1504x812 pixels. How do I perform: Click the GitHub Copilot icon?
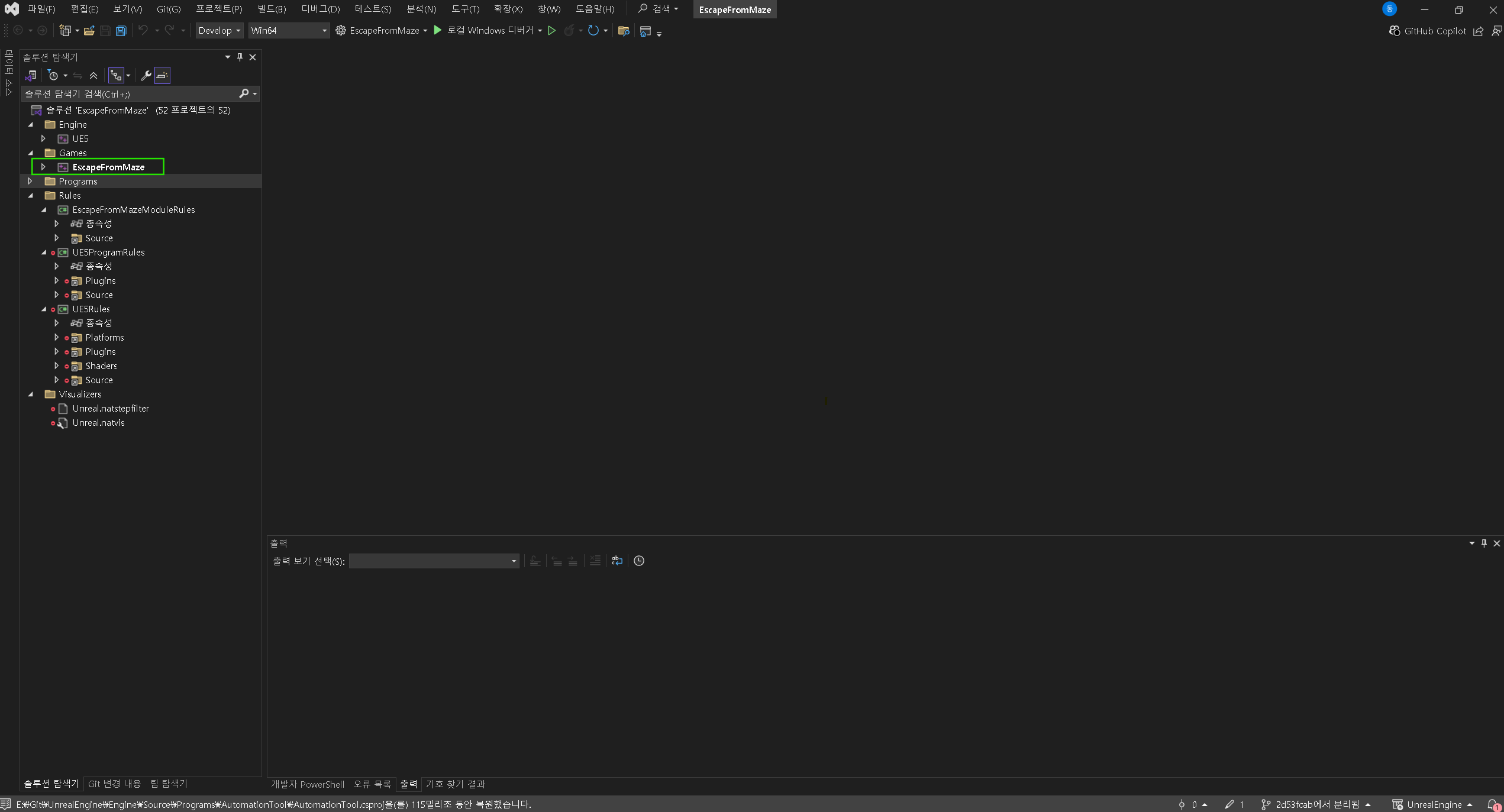pyautogui.click(x=1395, y=31)
